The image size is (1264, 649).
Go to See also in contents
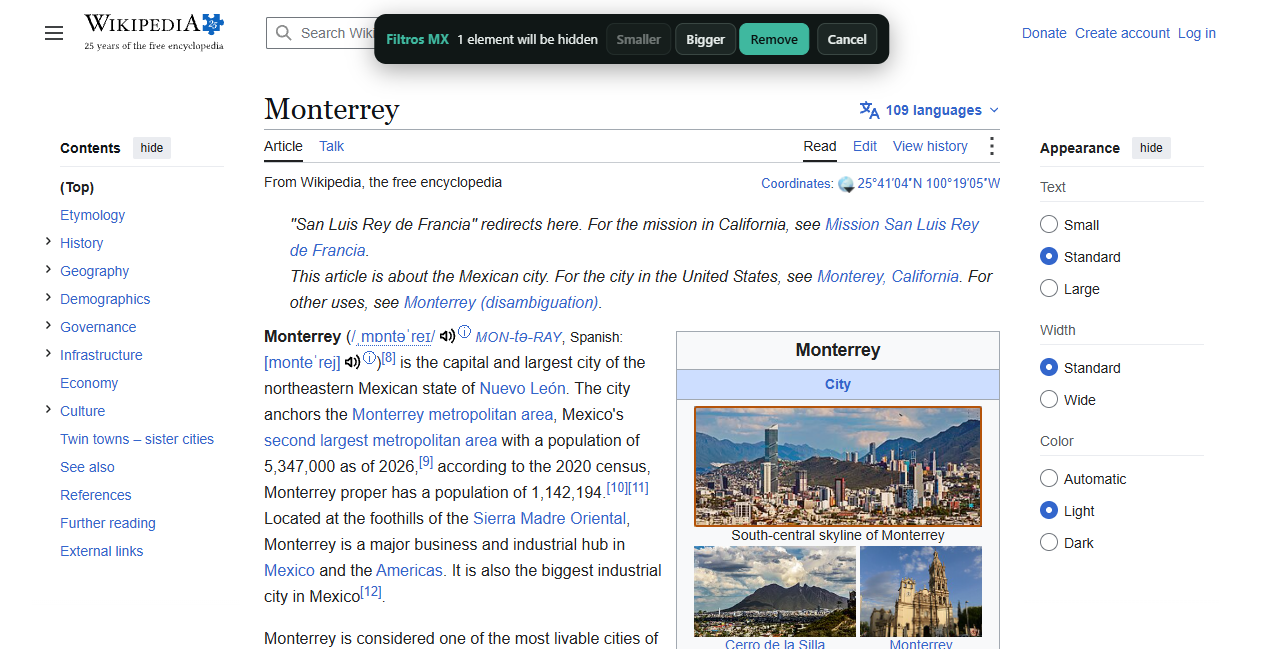87,467
